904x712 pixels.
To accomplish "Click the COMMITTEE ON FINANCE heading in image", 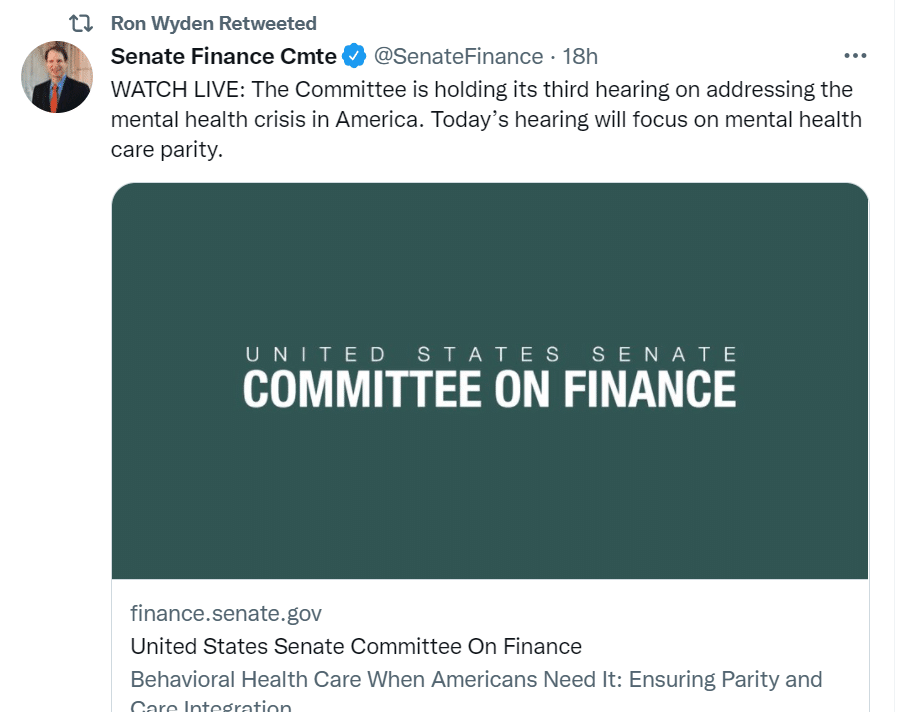I will click(490, 389).
